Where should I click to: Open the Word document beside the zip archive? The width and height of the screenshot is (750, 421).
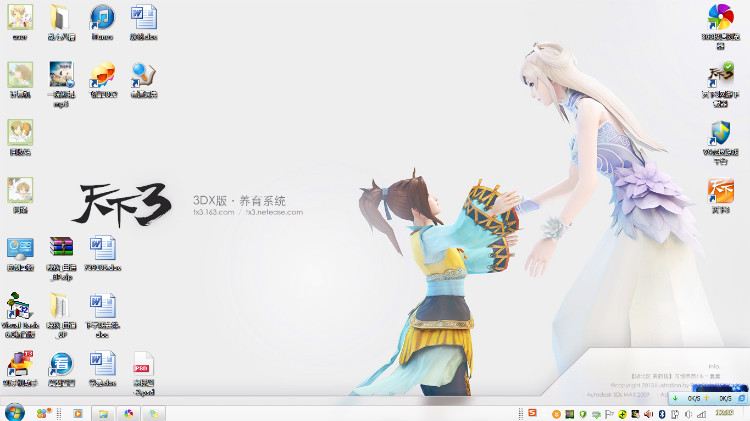(x=102, y=254)
